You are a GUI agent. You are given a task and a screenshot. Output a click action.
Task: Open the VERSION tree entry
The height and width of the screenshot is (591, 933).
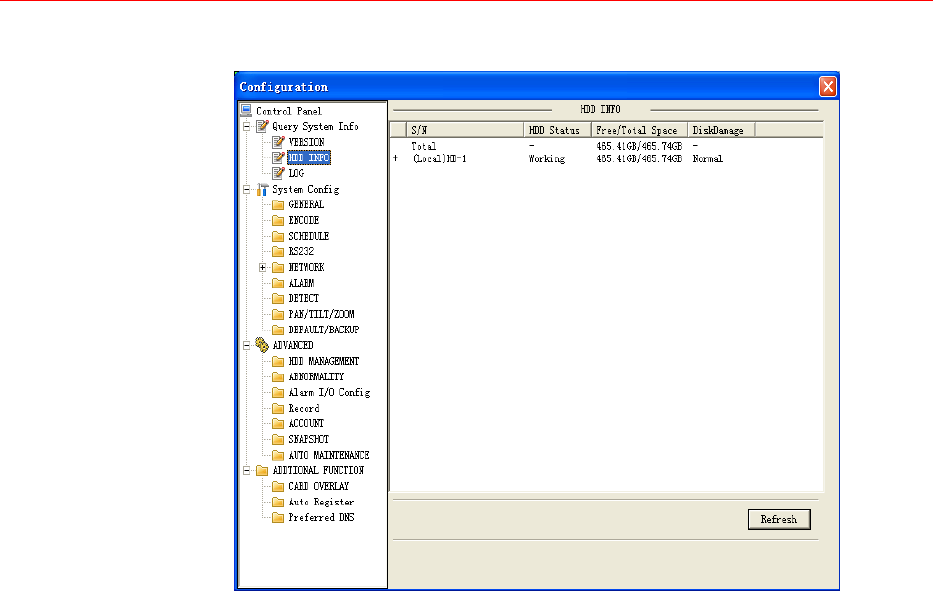306,142
